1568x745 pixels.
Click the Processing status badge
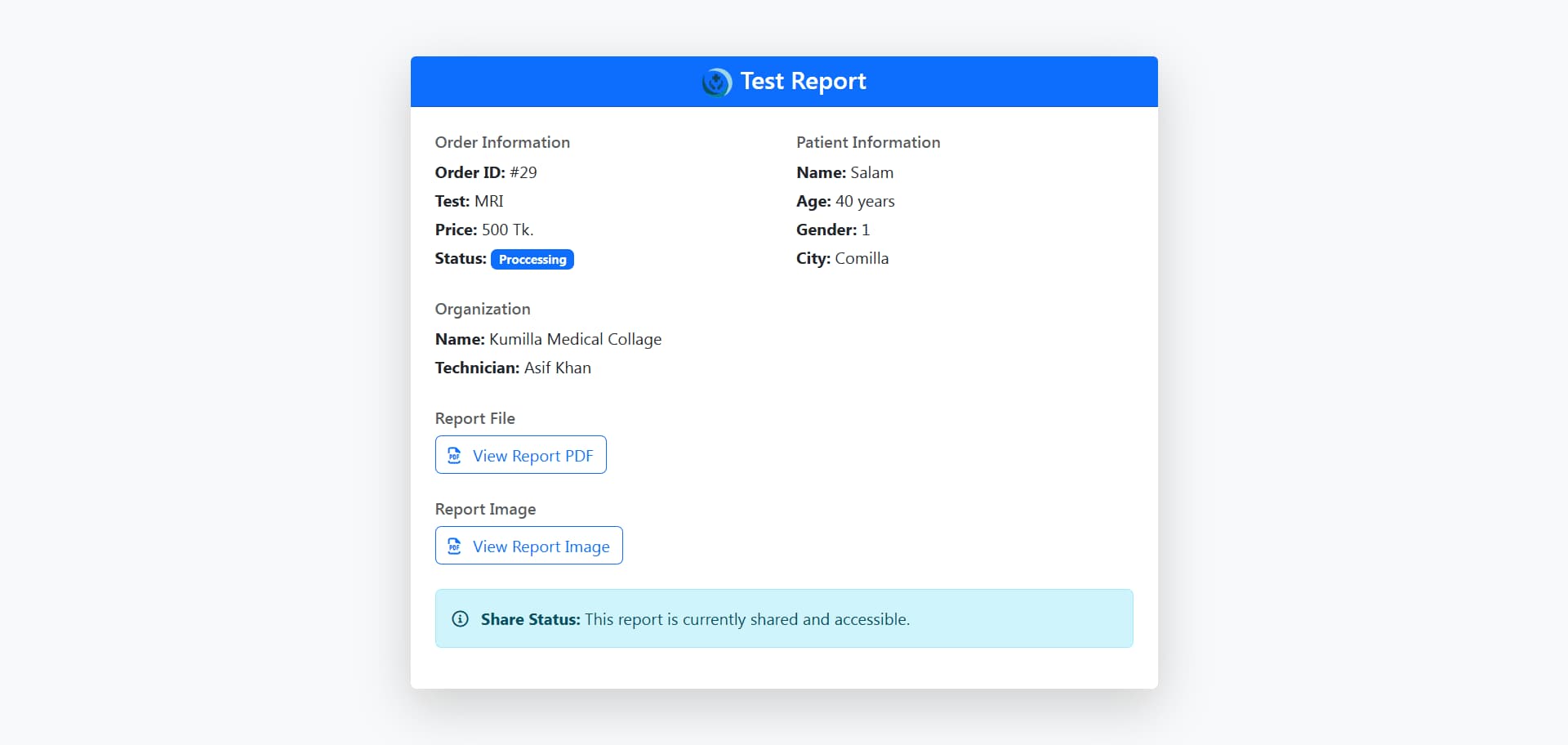[532, 259]
